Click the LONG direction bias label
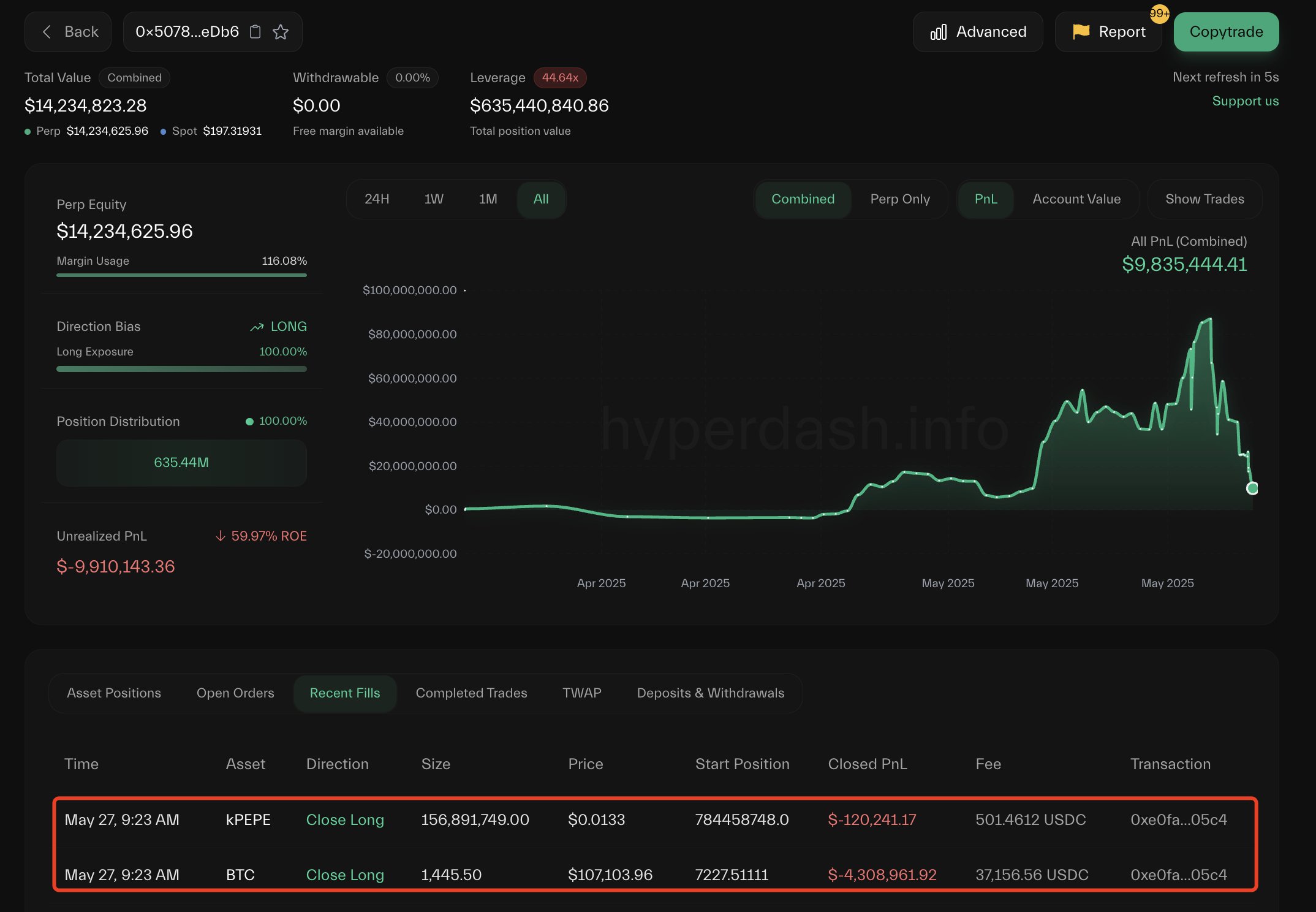The height and width of the screenshot is (912, 1316). (x=279, y=327)
